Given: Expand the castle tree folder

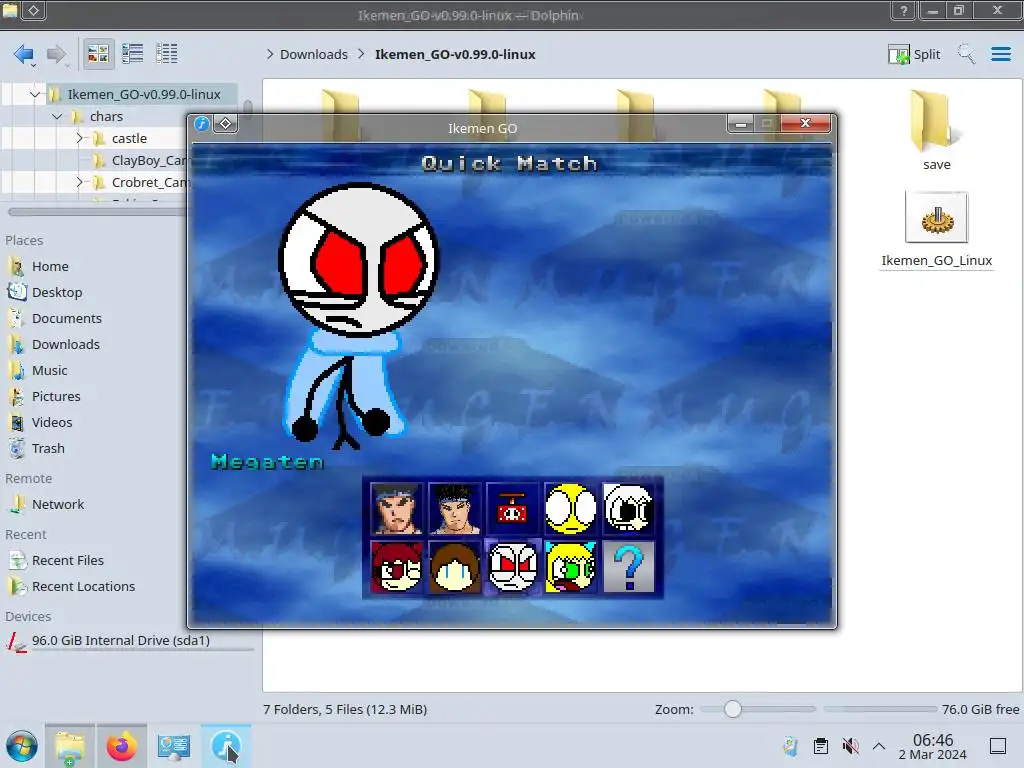Looking at the screenshot, I should pos(80,138).
